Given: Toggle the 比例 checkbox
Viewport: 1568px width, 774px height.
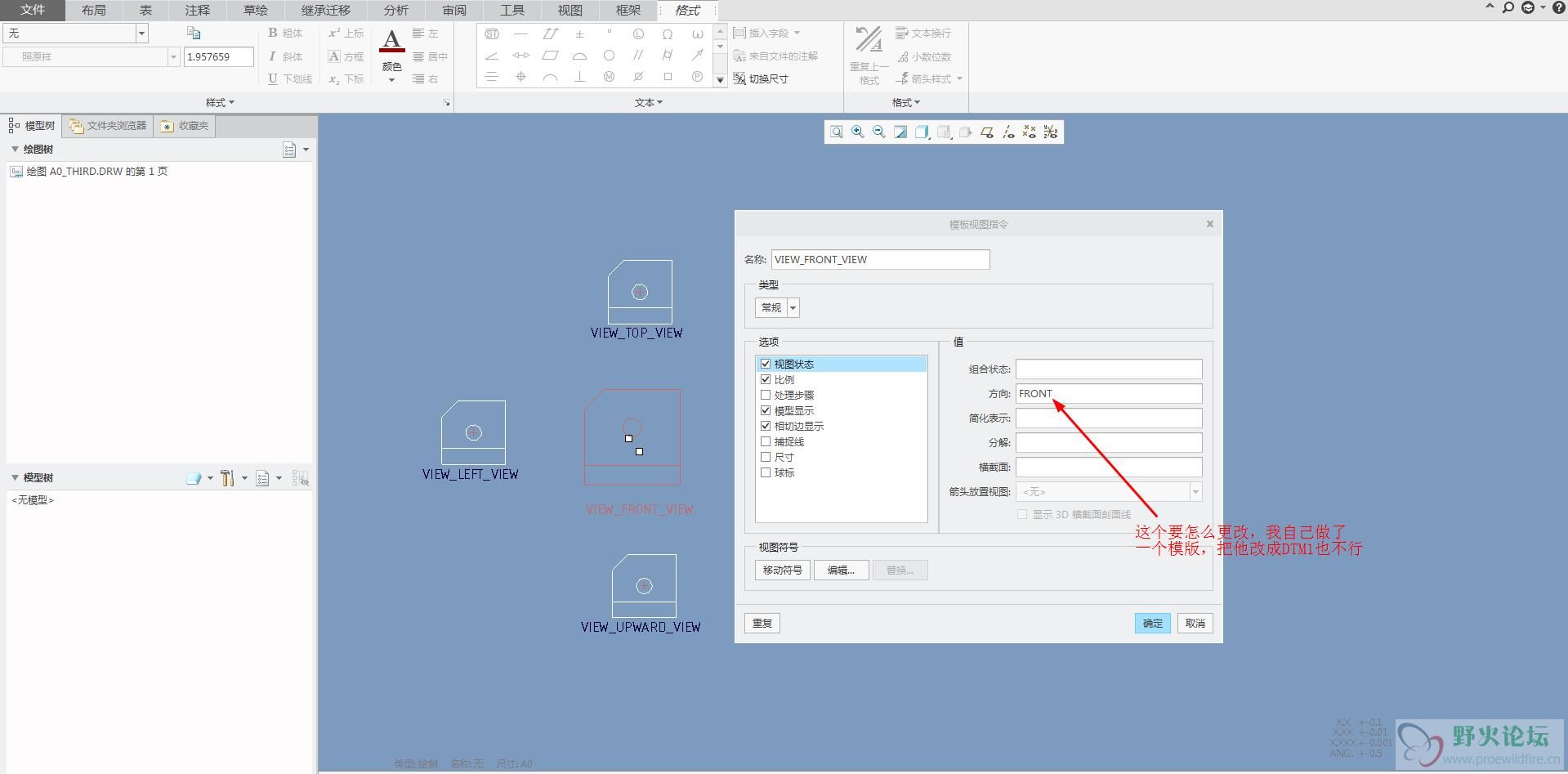Looking at the screenshot, I should tap(766, 380).
